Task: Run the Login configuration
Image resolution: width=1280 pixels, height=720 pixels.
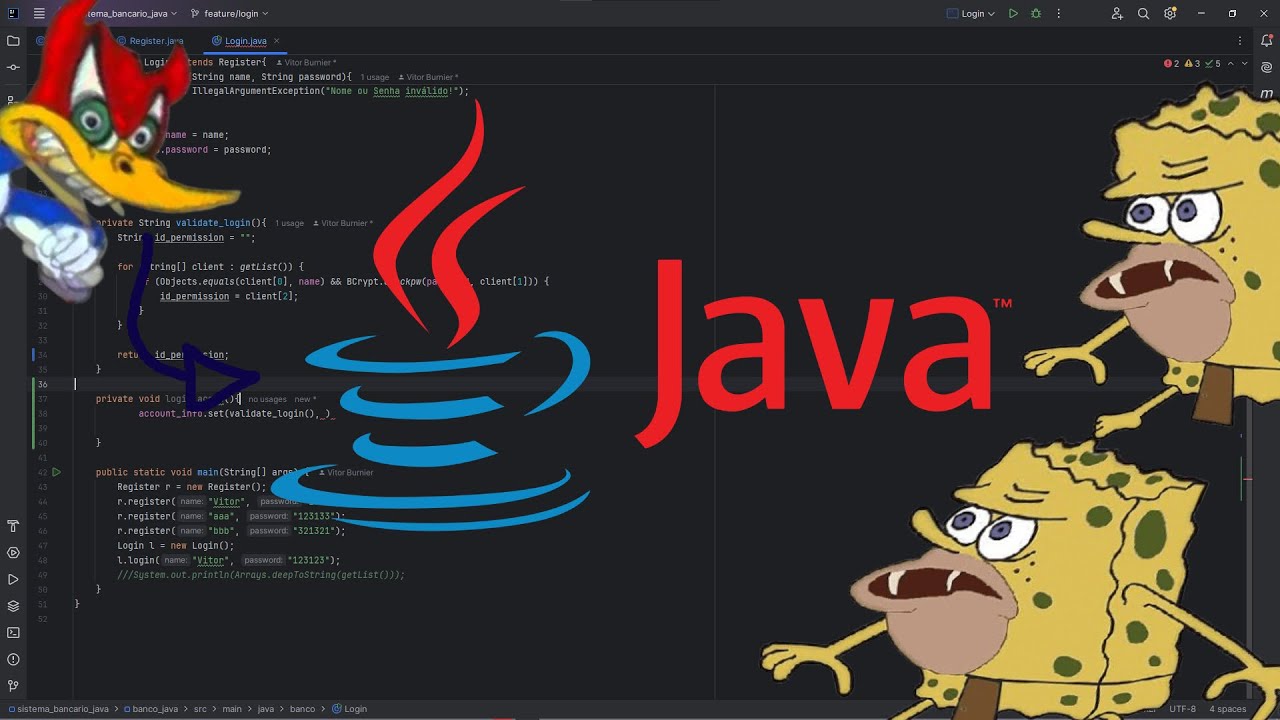Action: click(x=1013, y=14)
